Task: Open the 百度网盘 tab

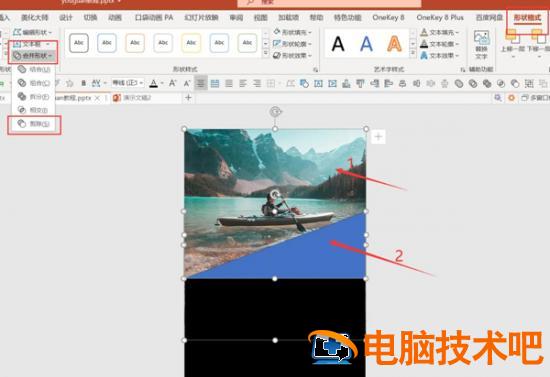Action: pyautogui.click(x=489, y=18)
